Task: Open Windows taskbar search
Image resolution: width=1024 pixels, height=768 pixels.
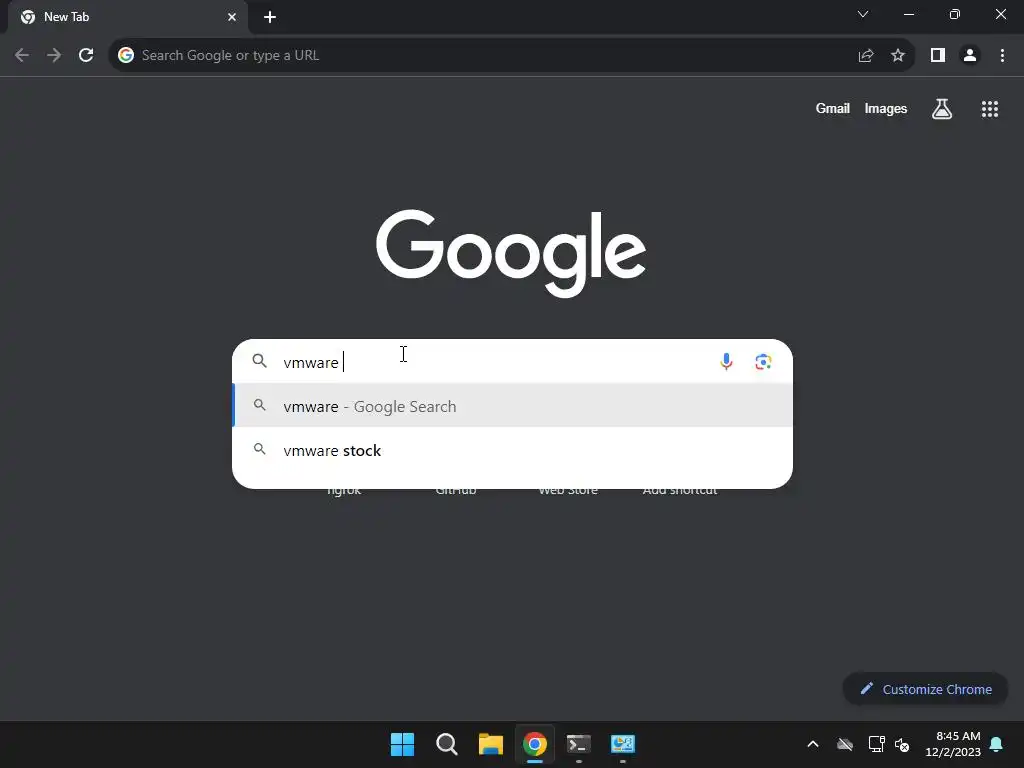Action: tap(447, 744)
